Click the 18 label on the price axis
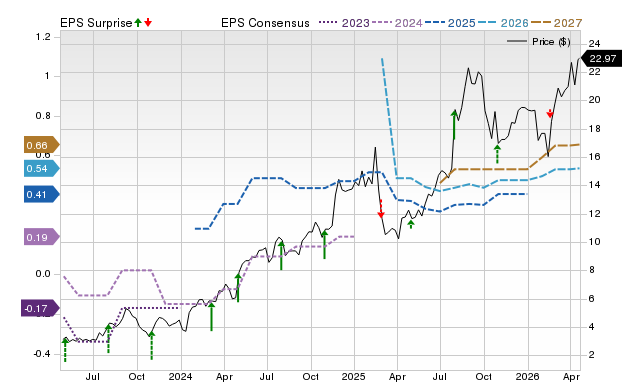 click(x=595, y=129)
